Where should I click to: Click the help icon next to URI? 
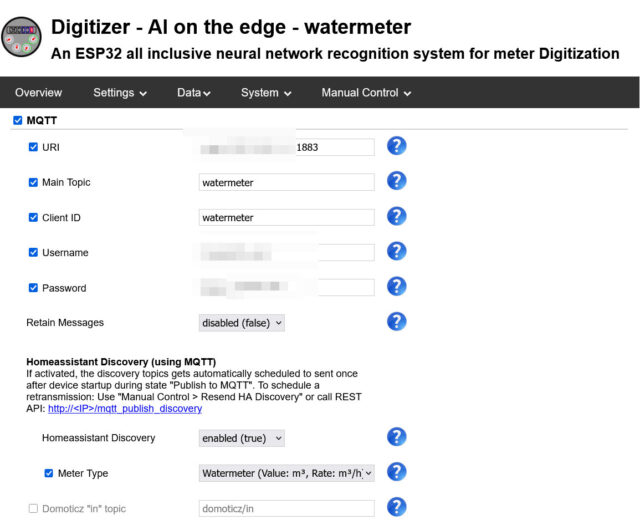pos(396,146)
